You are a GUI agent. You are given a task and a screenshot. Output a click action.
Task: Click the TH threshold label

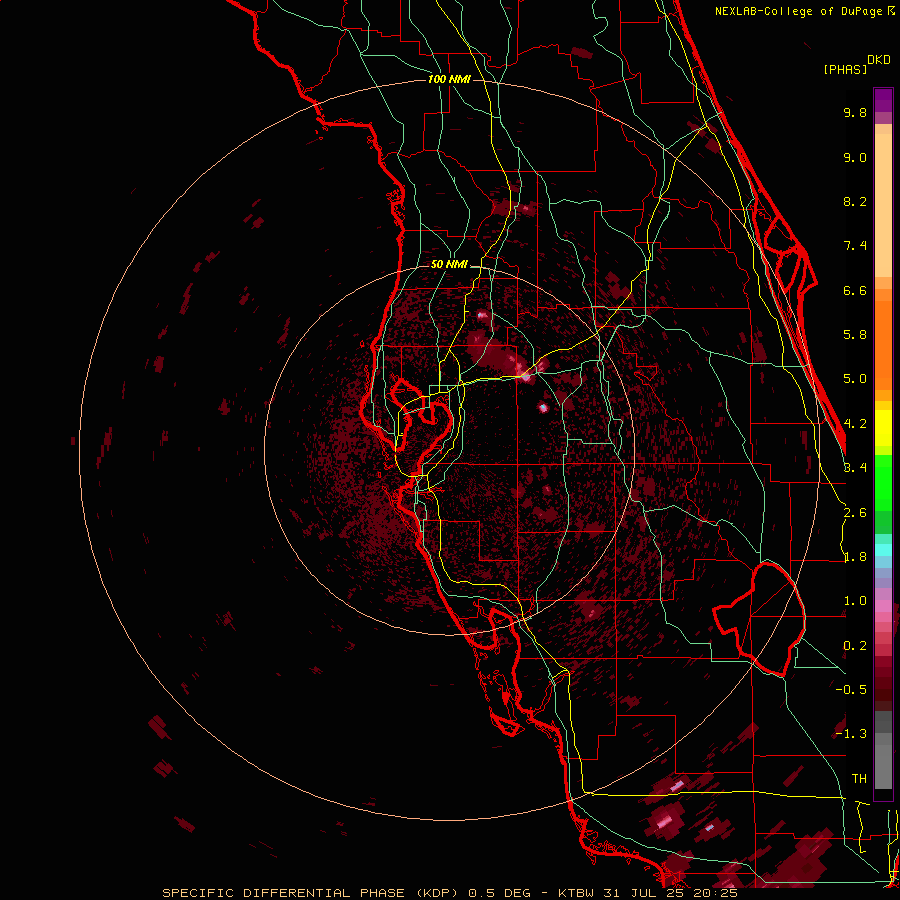[859, 779]
